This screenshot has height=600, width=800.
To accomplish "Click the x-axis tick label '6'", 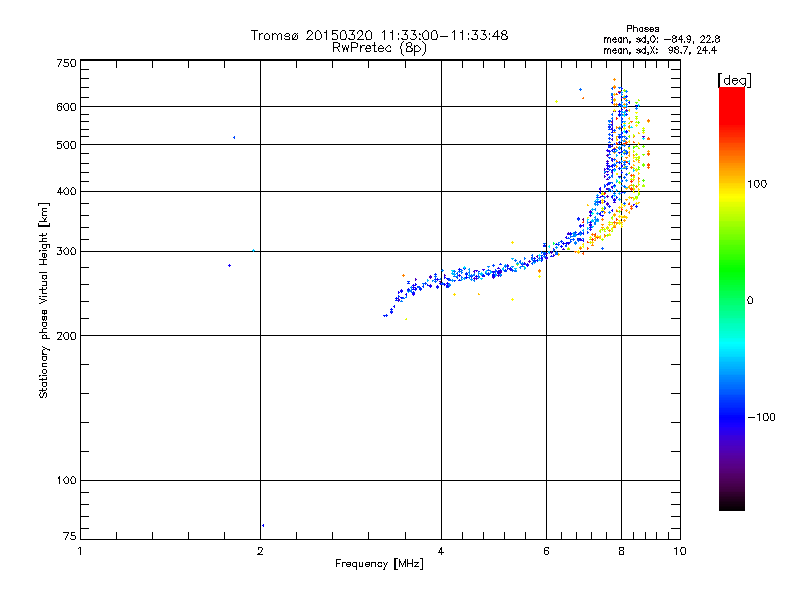I will point(546,551).
